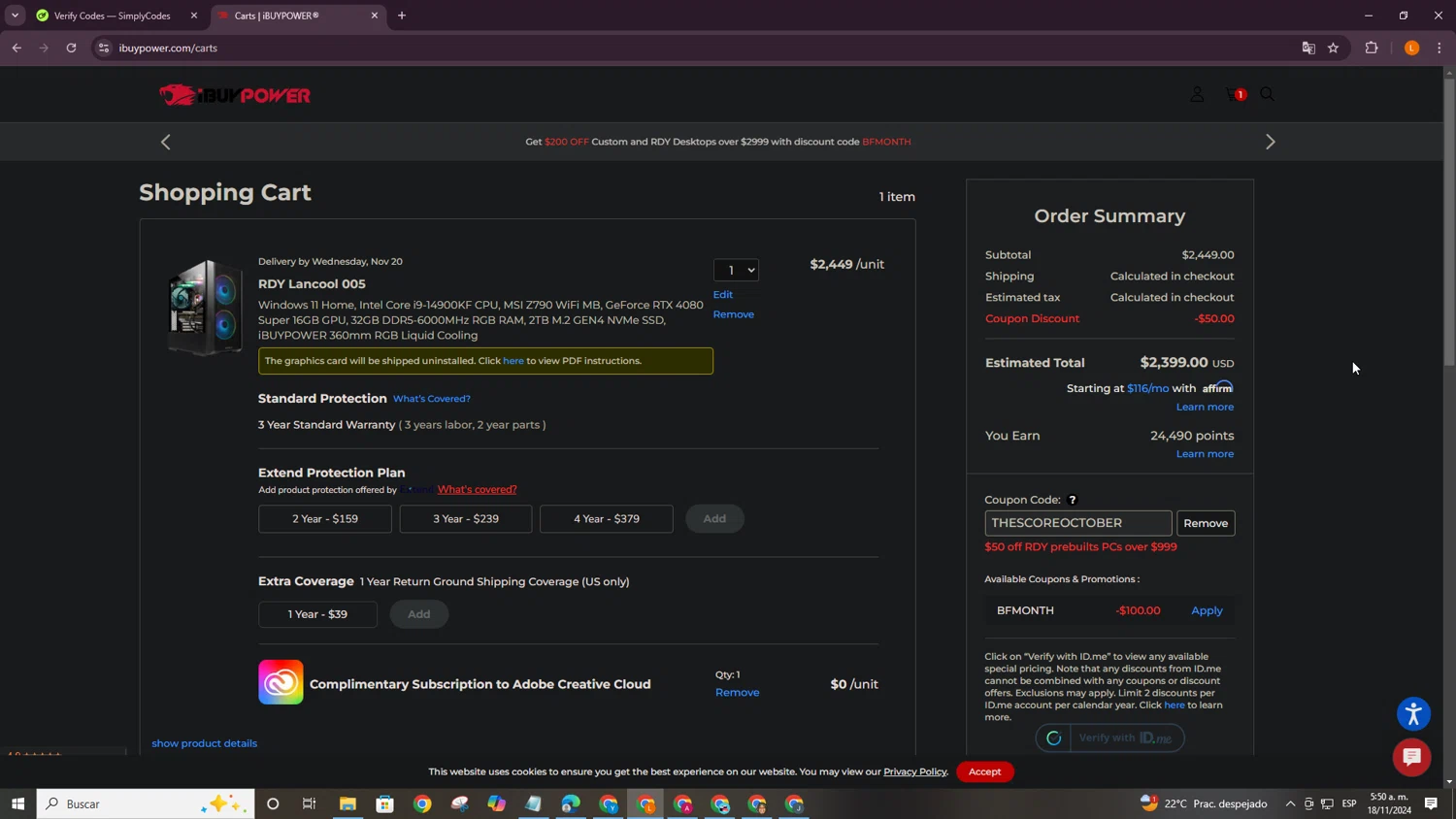Viewport: 1456px width, 819px height.
Task: Open Windows Start menu
Action: (x=17, y=803)
